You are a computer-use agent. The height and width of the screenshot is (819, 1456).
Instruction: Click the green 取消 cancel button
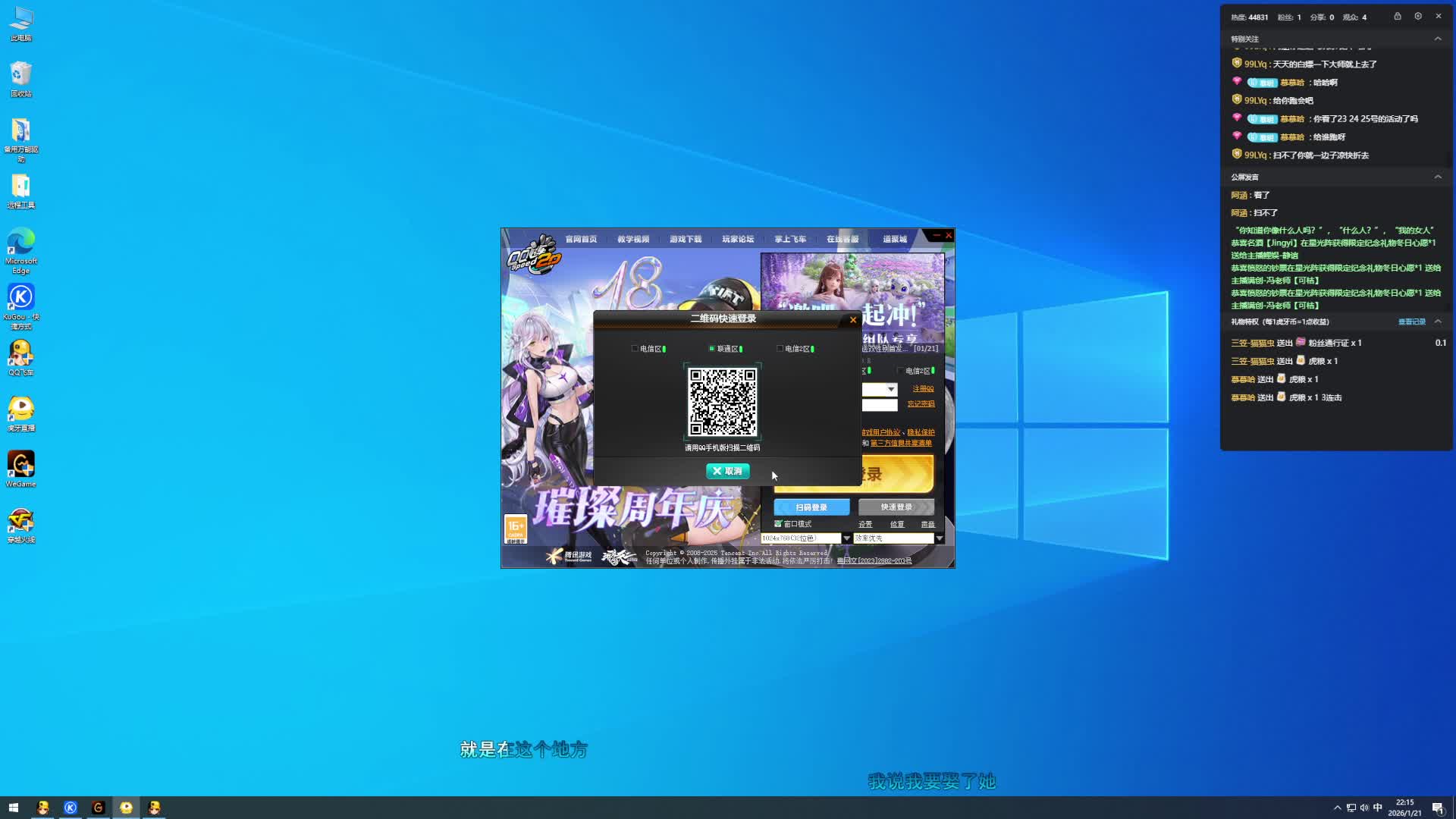(x=727, y=471)
